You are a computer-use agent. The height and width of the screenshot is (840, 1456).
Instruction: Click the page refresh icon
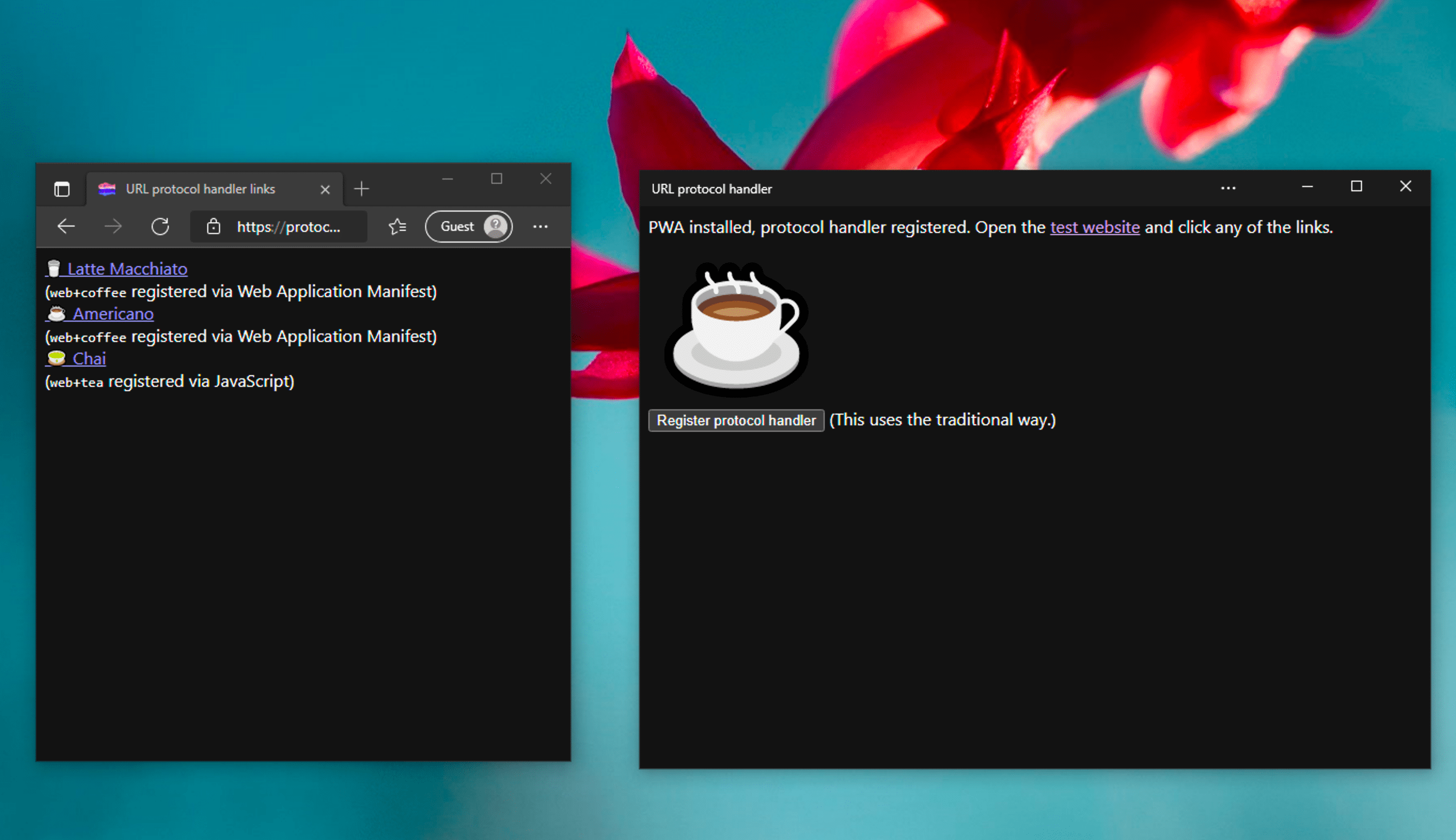160,226
